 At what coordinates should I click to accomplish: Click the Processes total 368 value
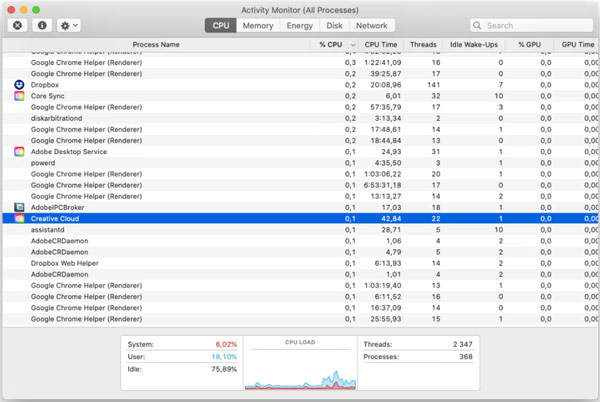point(466,356)
